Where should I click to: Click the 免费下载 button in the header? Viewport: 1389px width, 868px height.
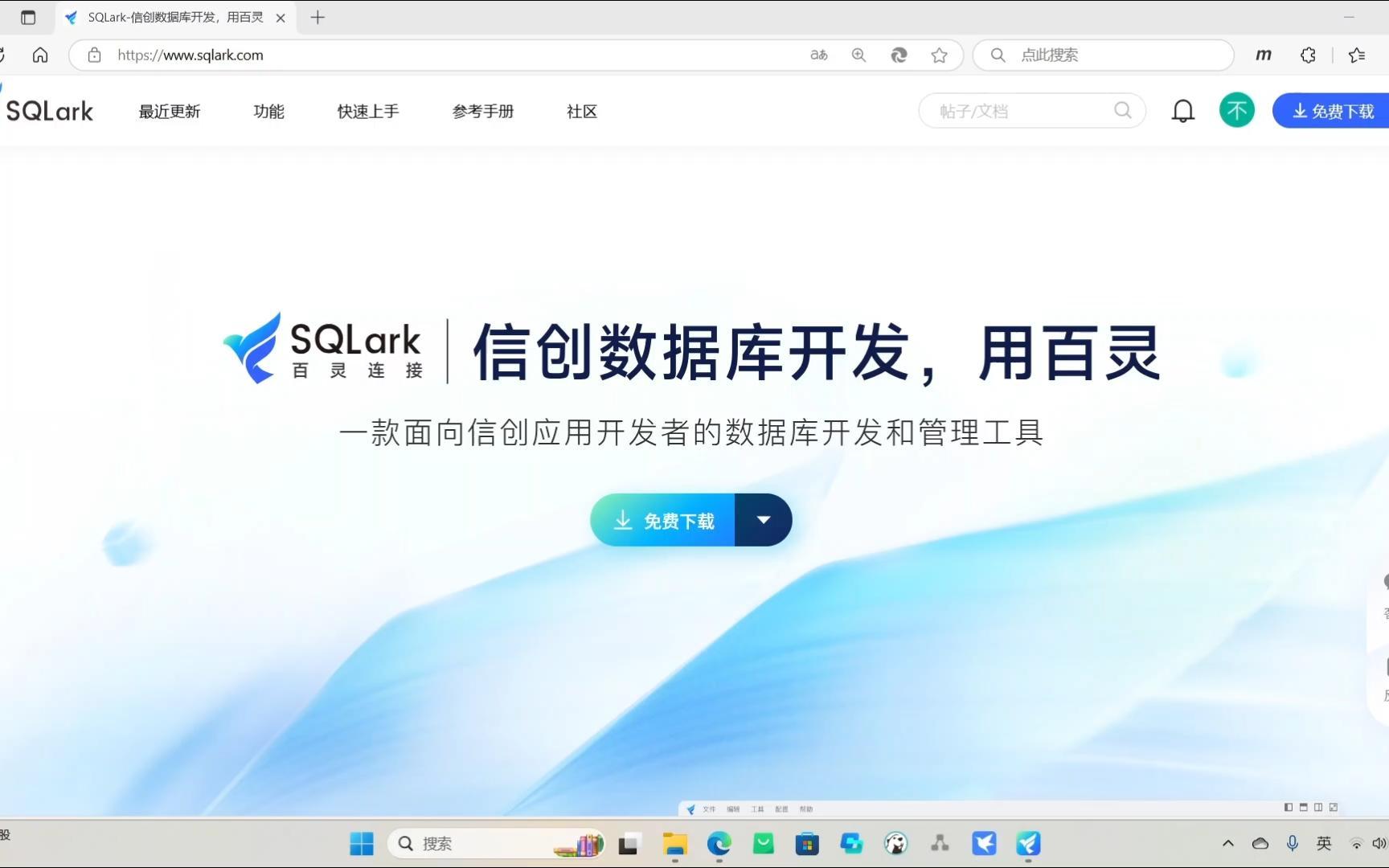click(x=1331, y=111)
